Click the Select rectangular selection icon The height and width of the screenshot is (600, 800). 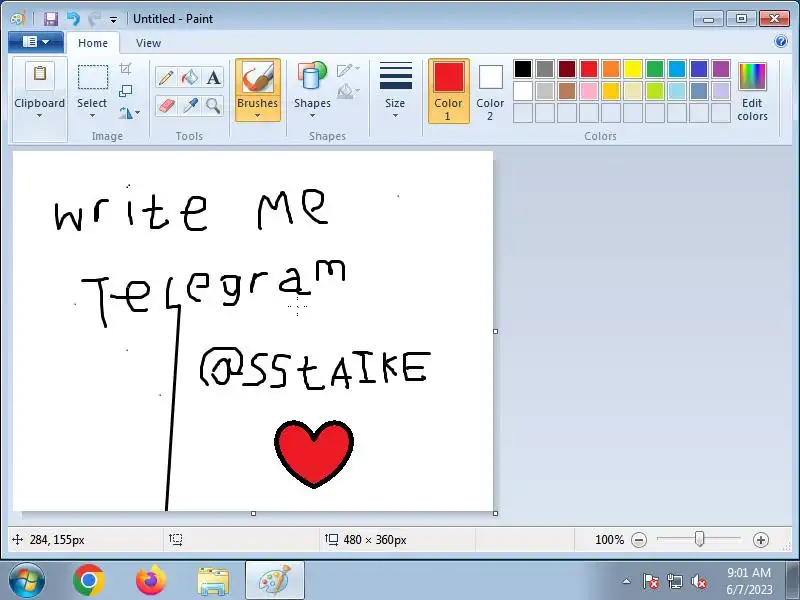click(92, 78)
